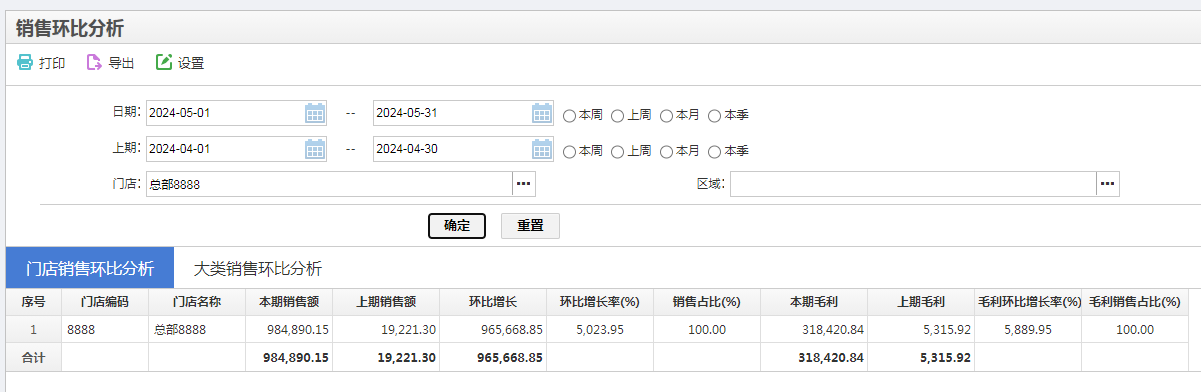Select 上周 radio in the 上期 row
Image resolution: width=1201 pixels, height=392 pixels.
click(x=618, y=152)
